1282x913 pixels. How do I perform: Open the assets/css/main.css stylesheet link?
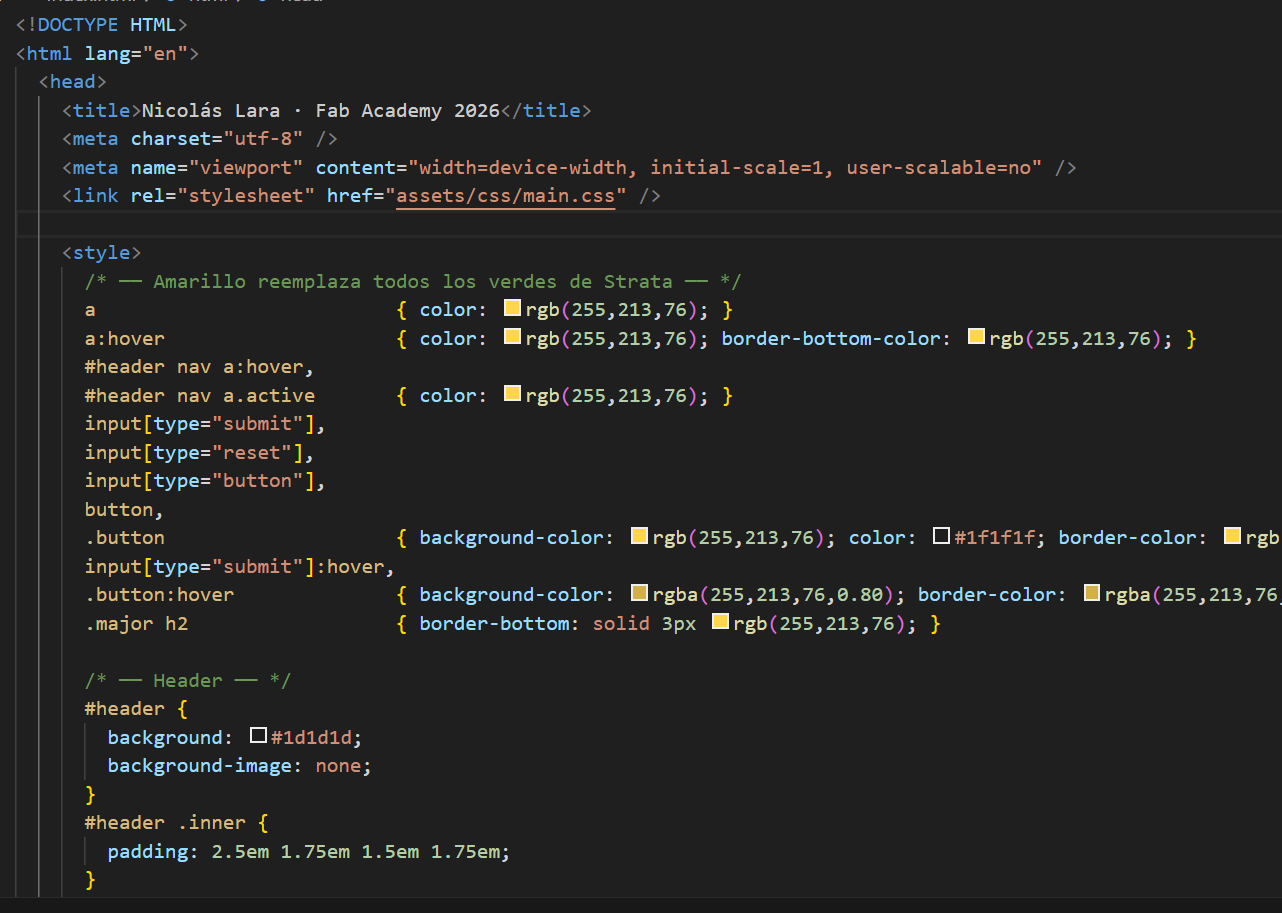point(505,196)
